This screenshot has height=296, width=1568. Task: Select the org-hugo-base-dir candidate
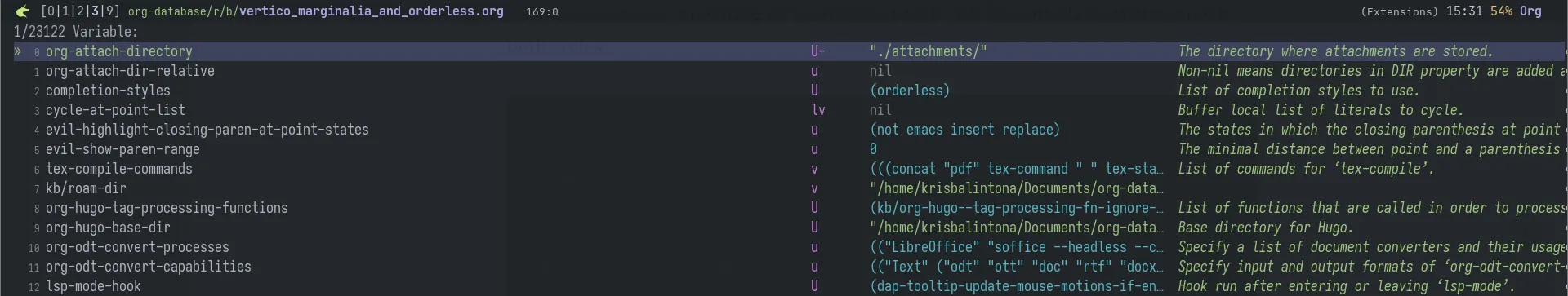pos(108,228)
